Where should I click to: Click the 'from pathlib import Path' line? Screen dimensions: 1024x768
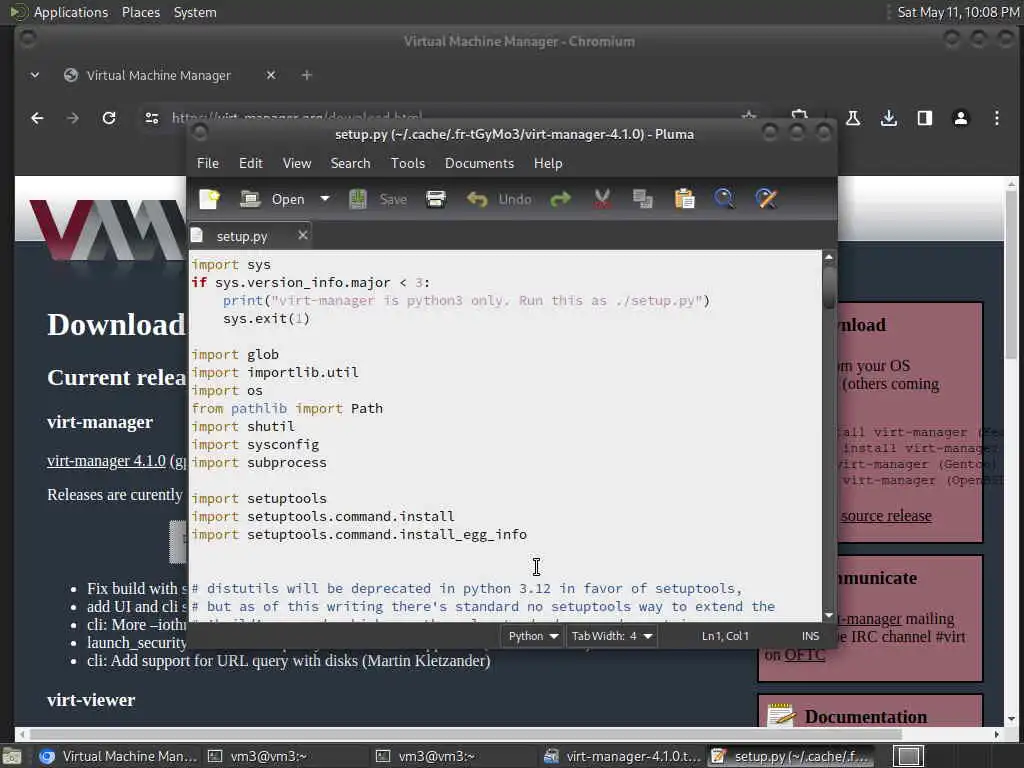click(287, 409)
